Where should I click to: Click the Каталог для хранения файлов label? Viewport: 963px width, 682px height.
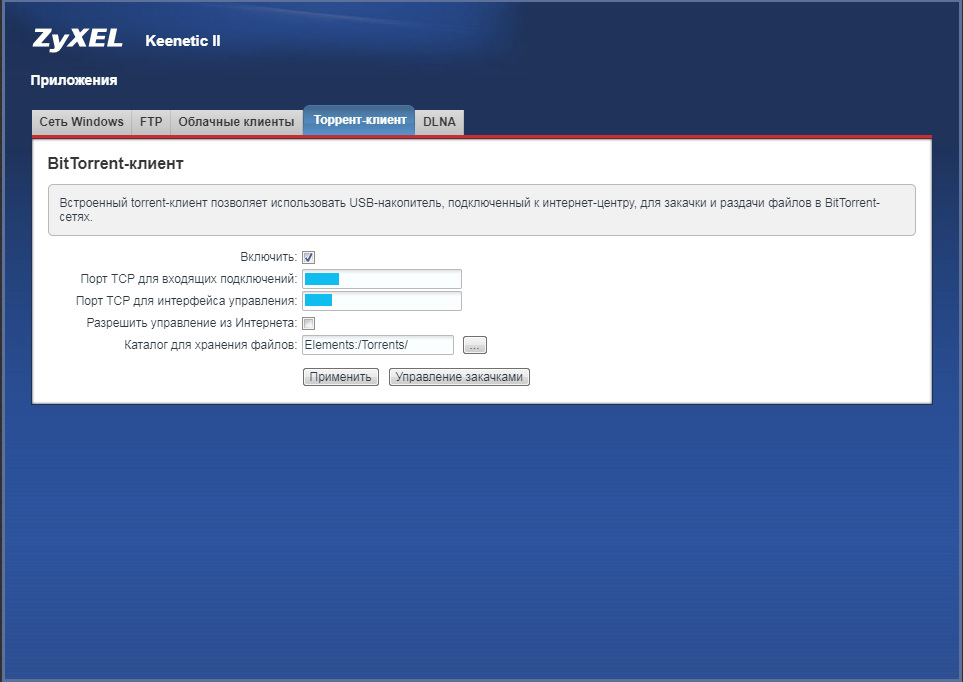coord(211,345)
